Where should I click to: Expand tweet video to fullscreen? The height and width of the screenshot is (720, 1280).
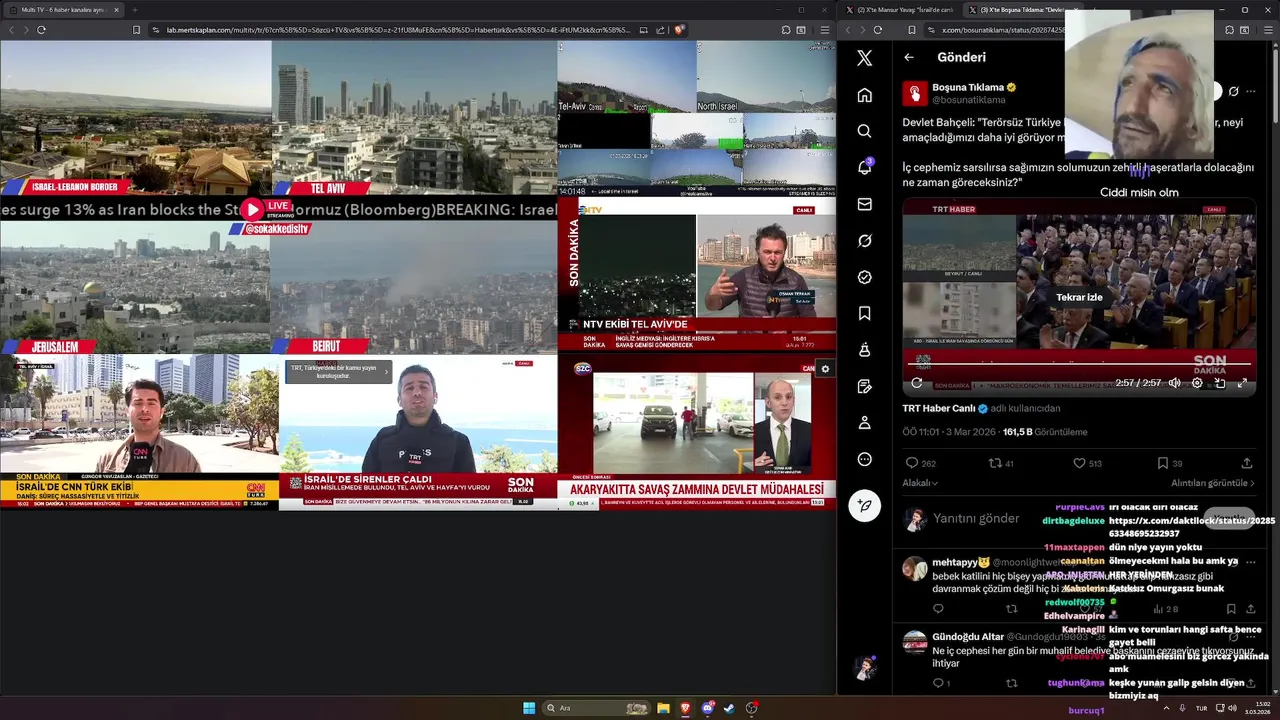[1242, 383]
